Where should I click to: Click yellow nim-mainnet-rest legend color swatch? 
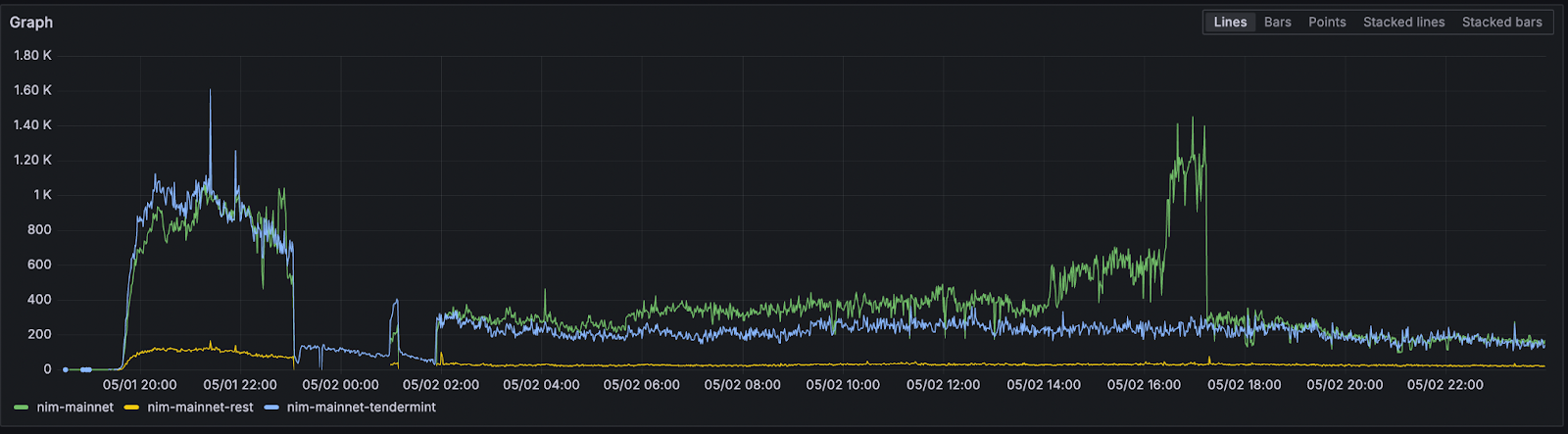(131, 407)
